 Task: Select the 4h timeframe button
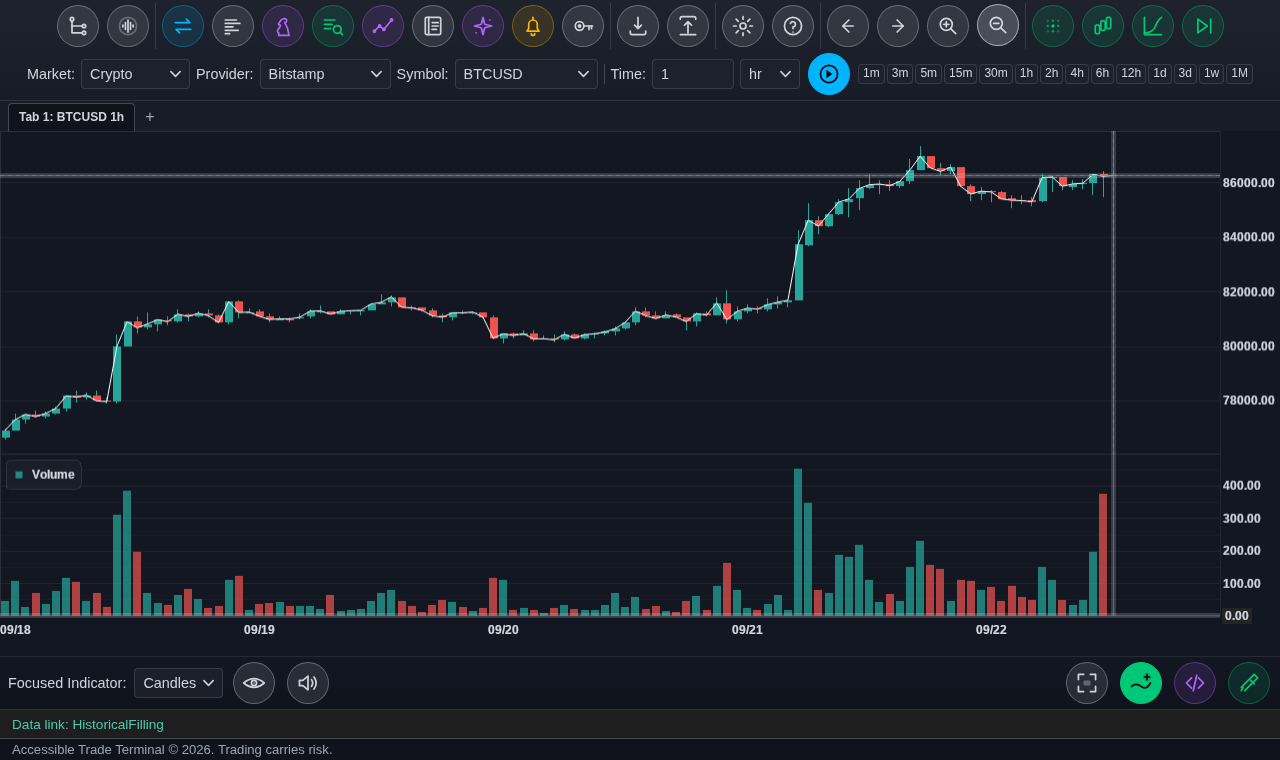(1077, 73)
